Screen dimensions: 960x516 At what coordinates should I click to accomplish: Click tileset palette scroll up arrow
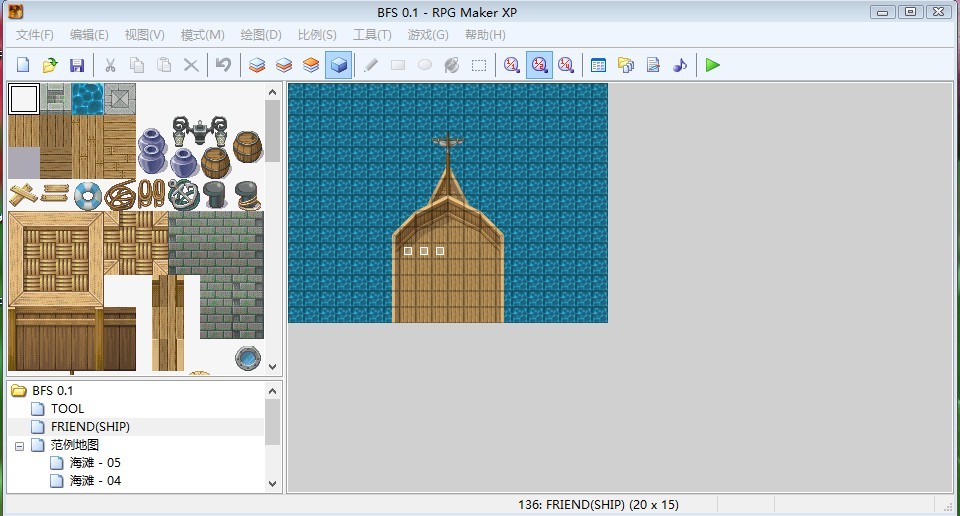click(x=272, y=92)
